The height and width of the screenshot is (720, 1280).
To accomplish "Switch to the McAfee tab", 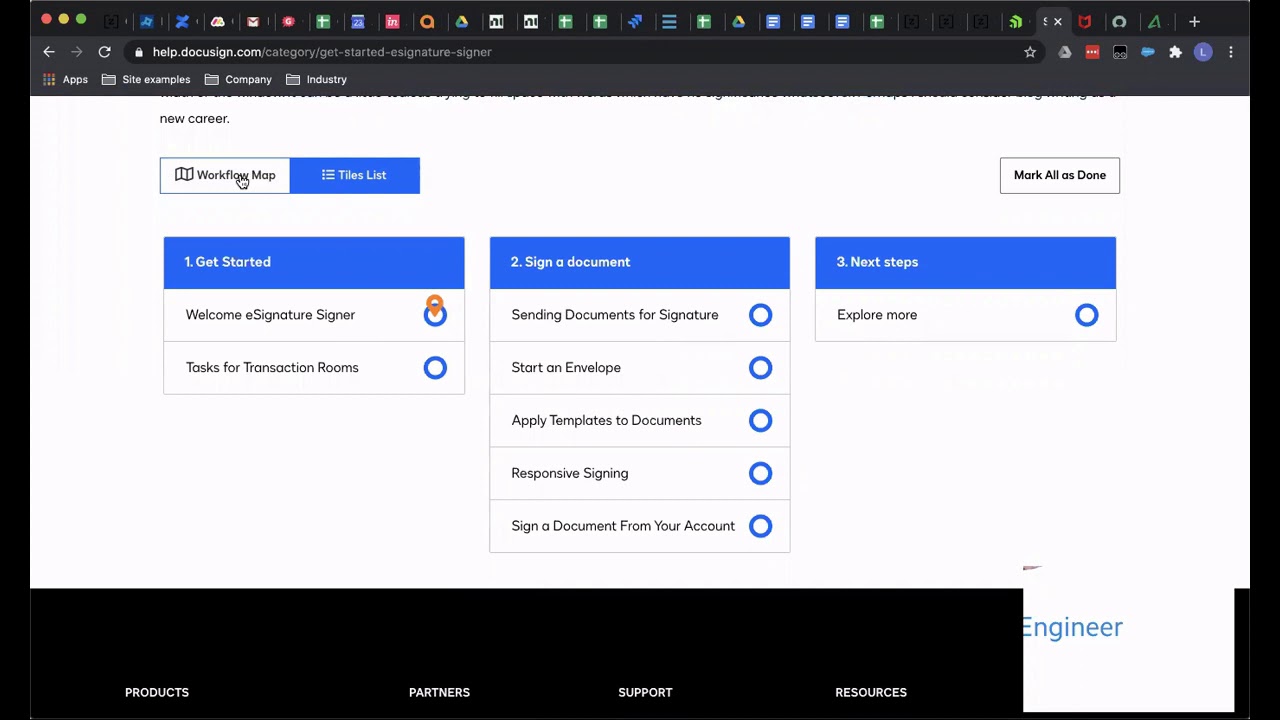I will 1085,21.
